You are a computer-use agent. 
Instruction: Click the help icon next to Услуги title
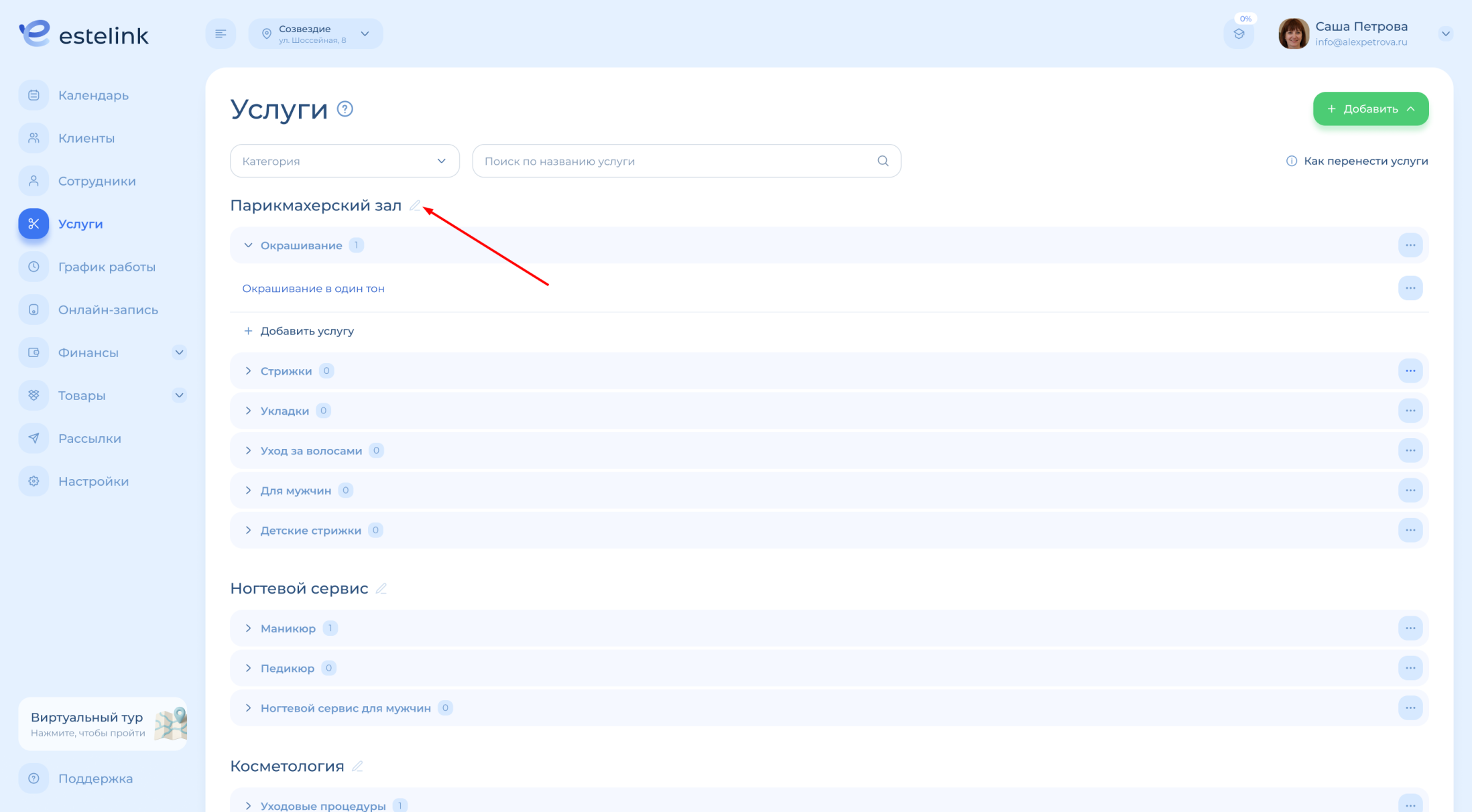coord(345,109)
